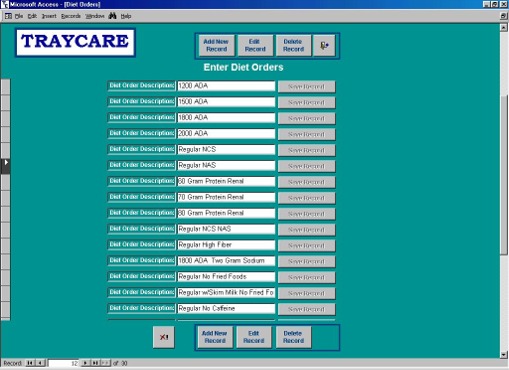Screen dimensions: 509x370
Task: Click the Regular No Fried Foods field
Action: pos(226,276)
